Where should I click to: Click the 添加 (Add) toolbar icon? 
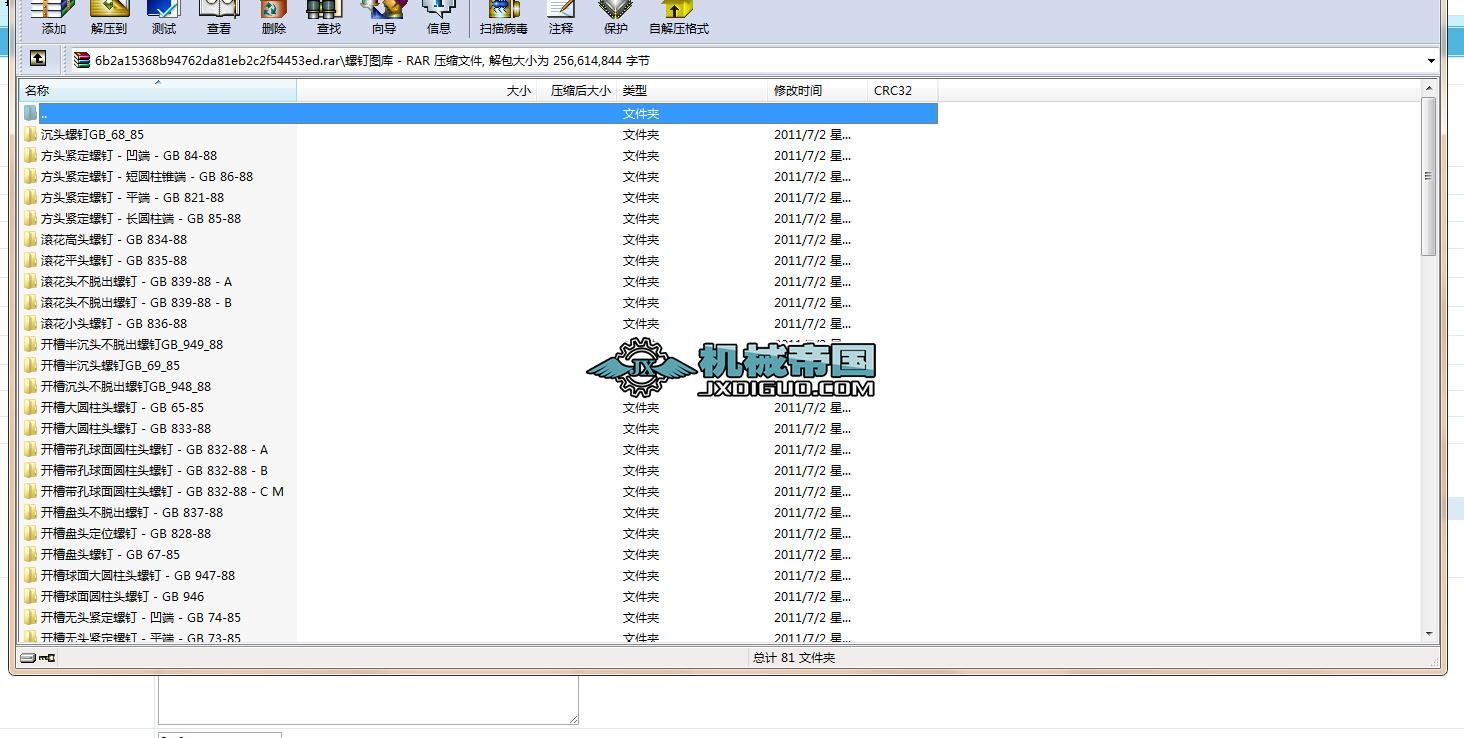51,18
